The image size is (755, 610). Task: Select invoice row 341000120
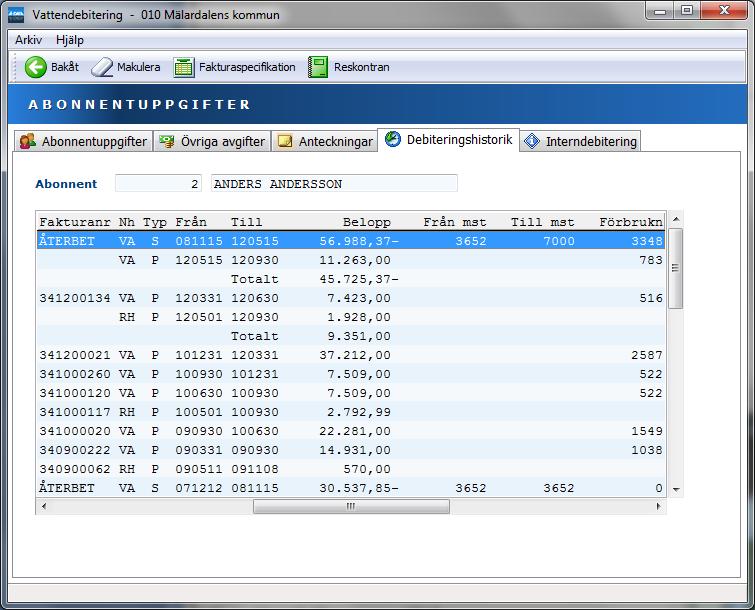click(351, 393)
